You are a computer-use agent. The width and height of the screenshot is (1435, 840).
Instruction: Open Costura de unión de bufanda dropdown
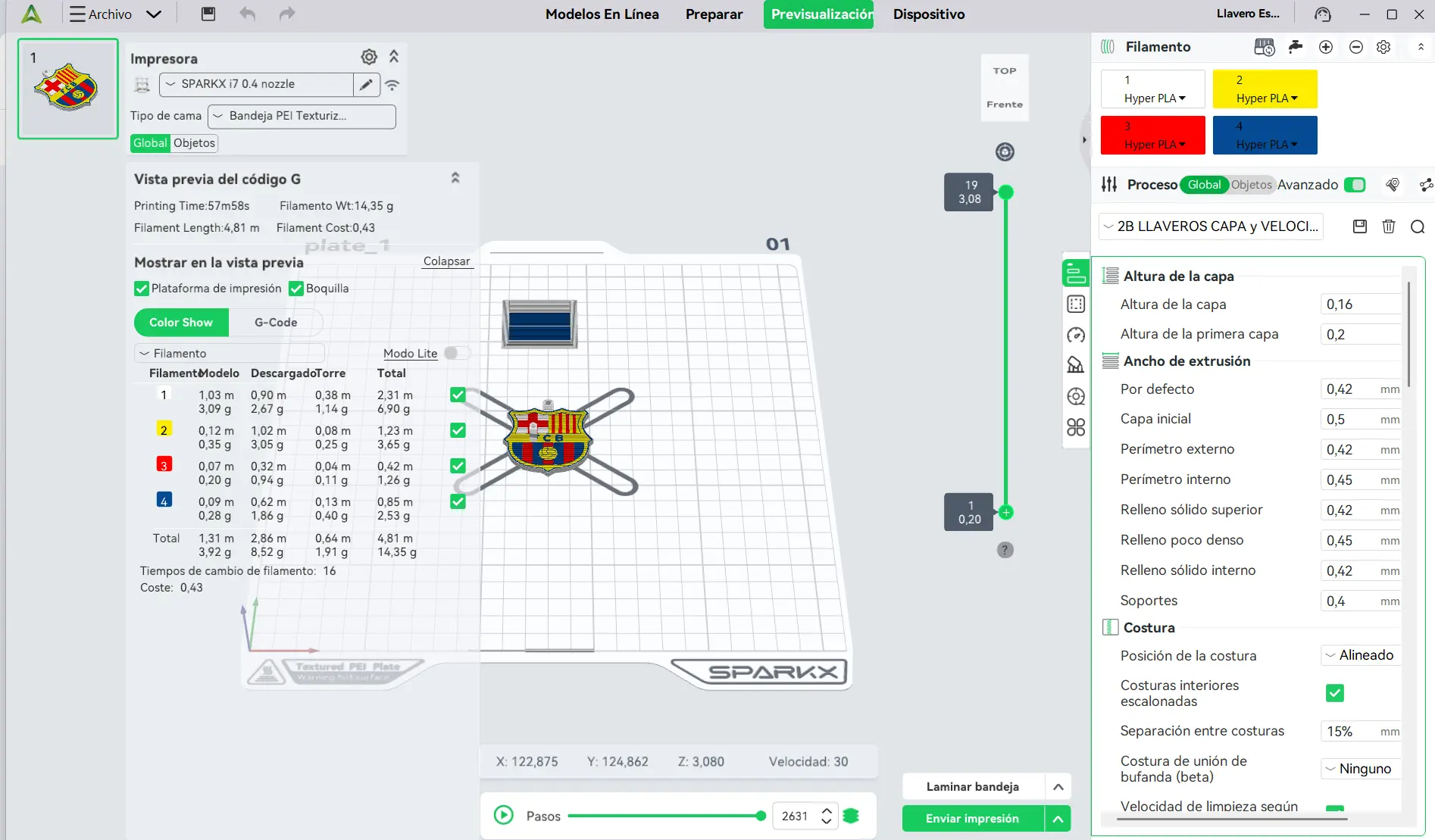(x=1362, y=769)
